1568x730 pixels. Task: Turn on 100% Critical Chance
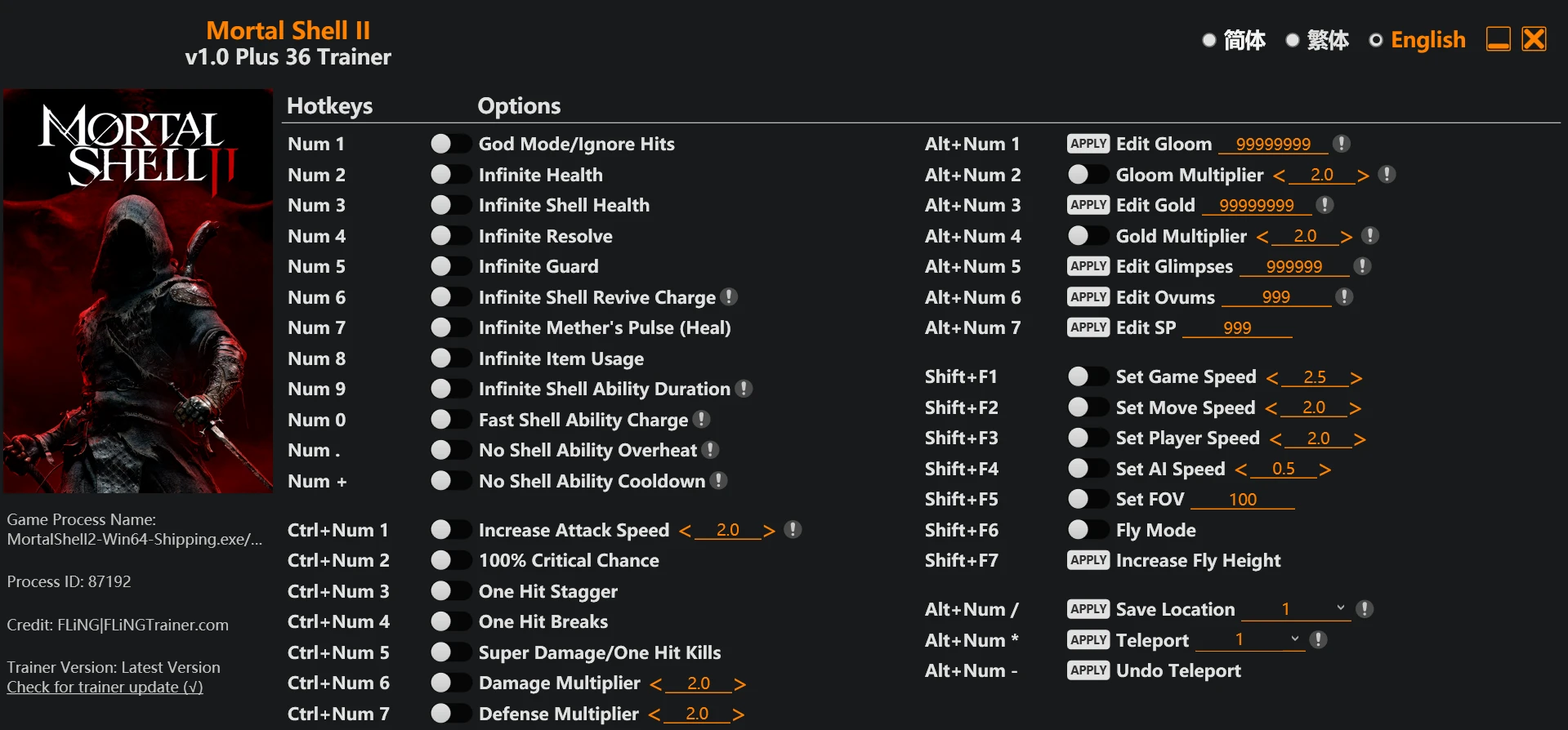tap(450, 560)
